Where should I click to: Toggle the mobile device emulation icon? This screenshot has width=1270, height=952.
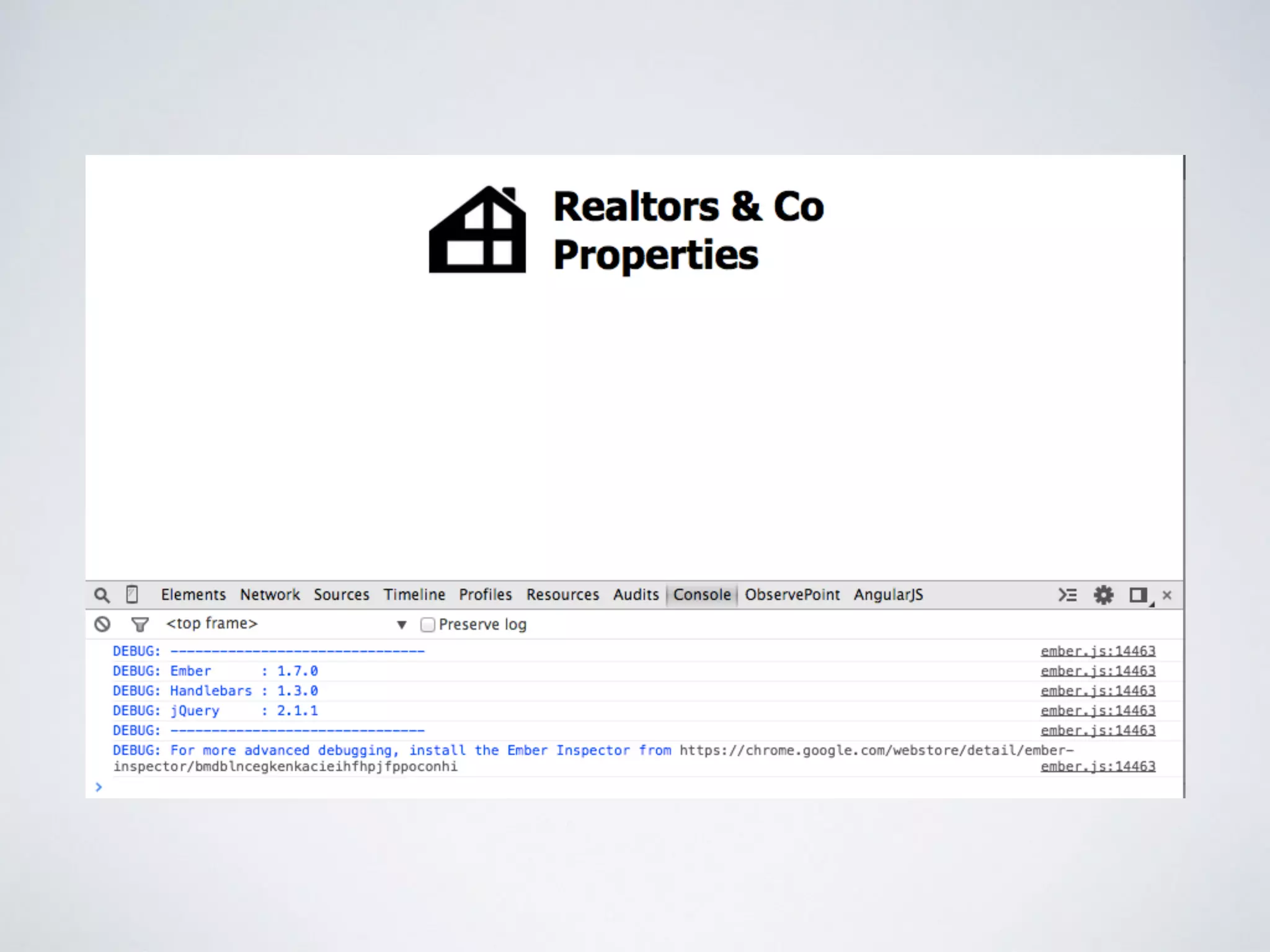[132, 594]
